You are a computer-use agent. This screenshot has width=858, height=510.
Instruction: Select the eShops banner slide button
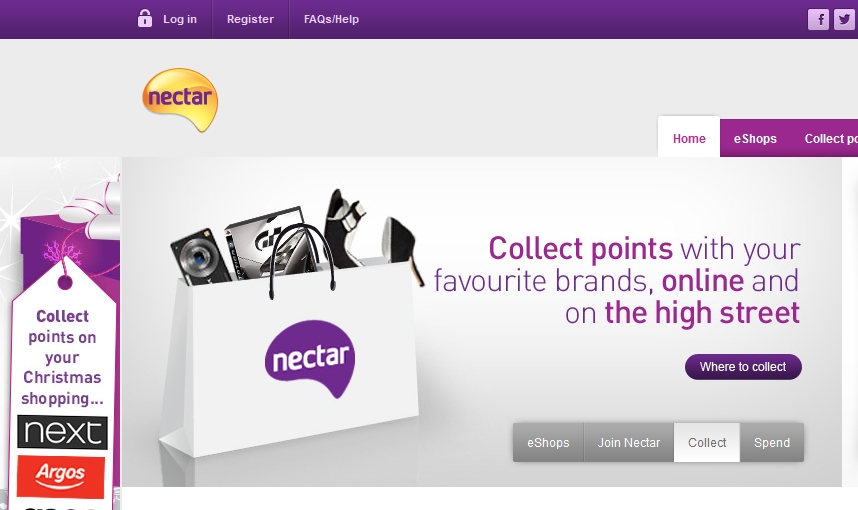[x=548, y=442]
